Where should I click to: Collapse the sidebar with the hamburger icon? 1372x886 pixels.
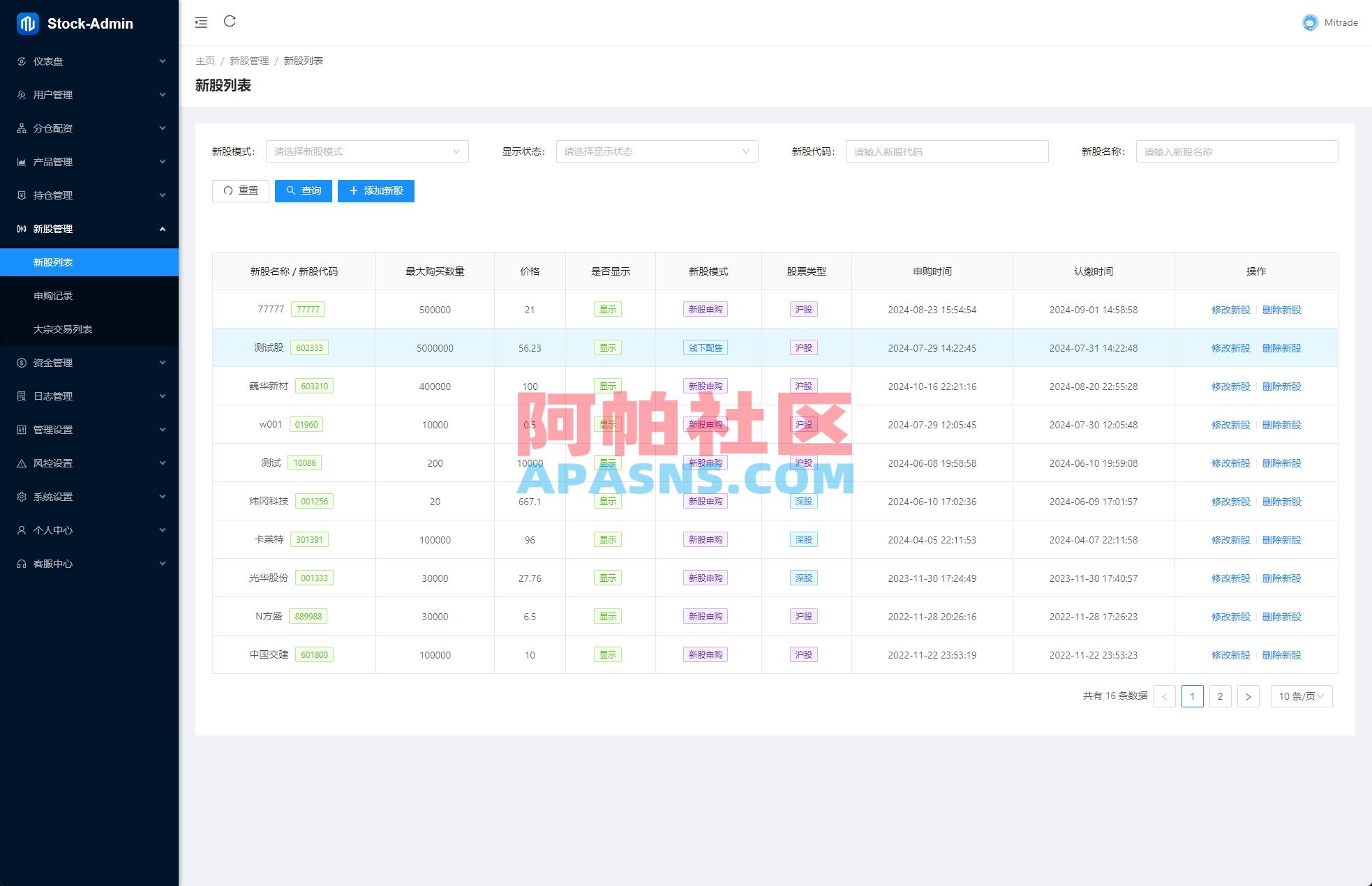pos(201,22)
